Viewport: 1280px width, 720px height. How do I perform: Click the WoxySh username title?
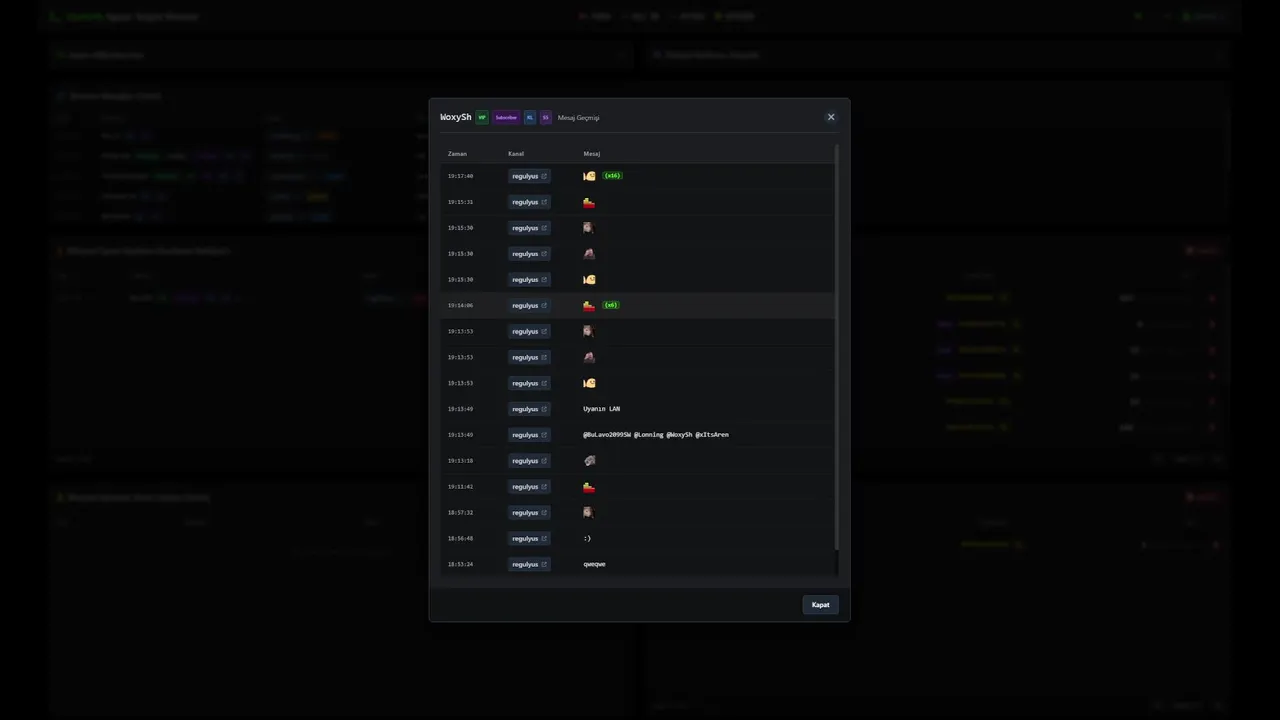456,117
